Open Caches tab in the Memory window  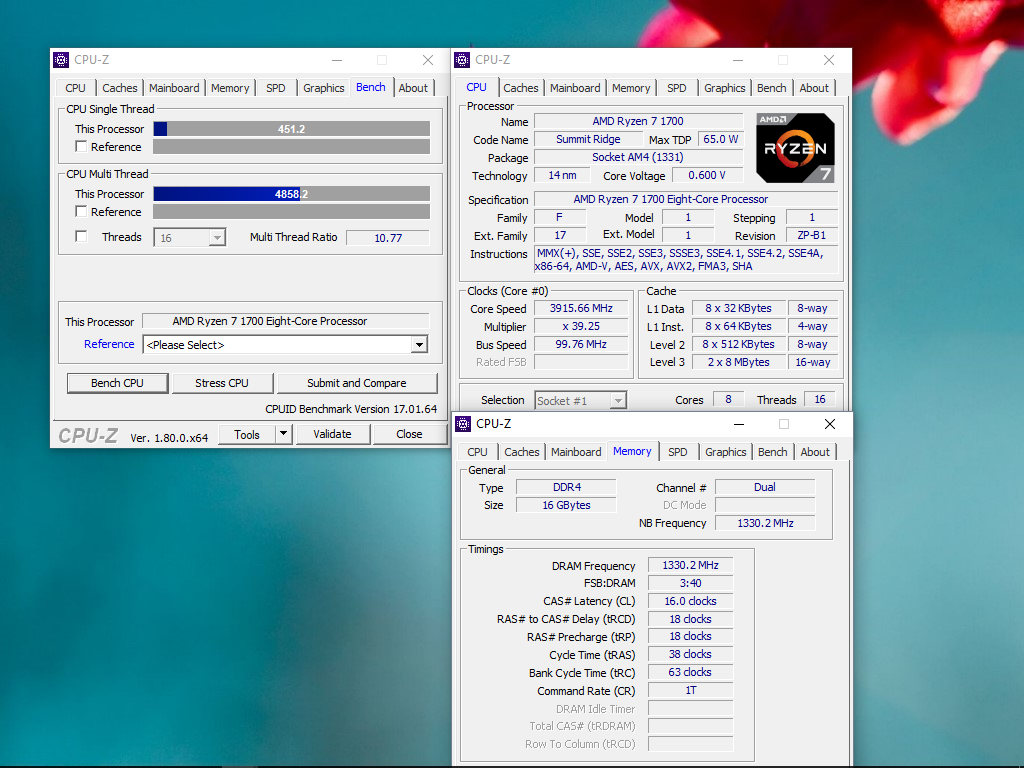click(522, 452)
